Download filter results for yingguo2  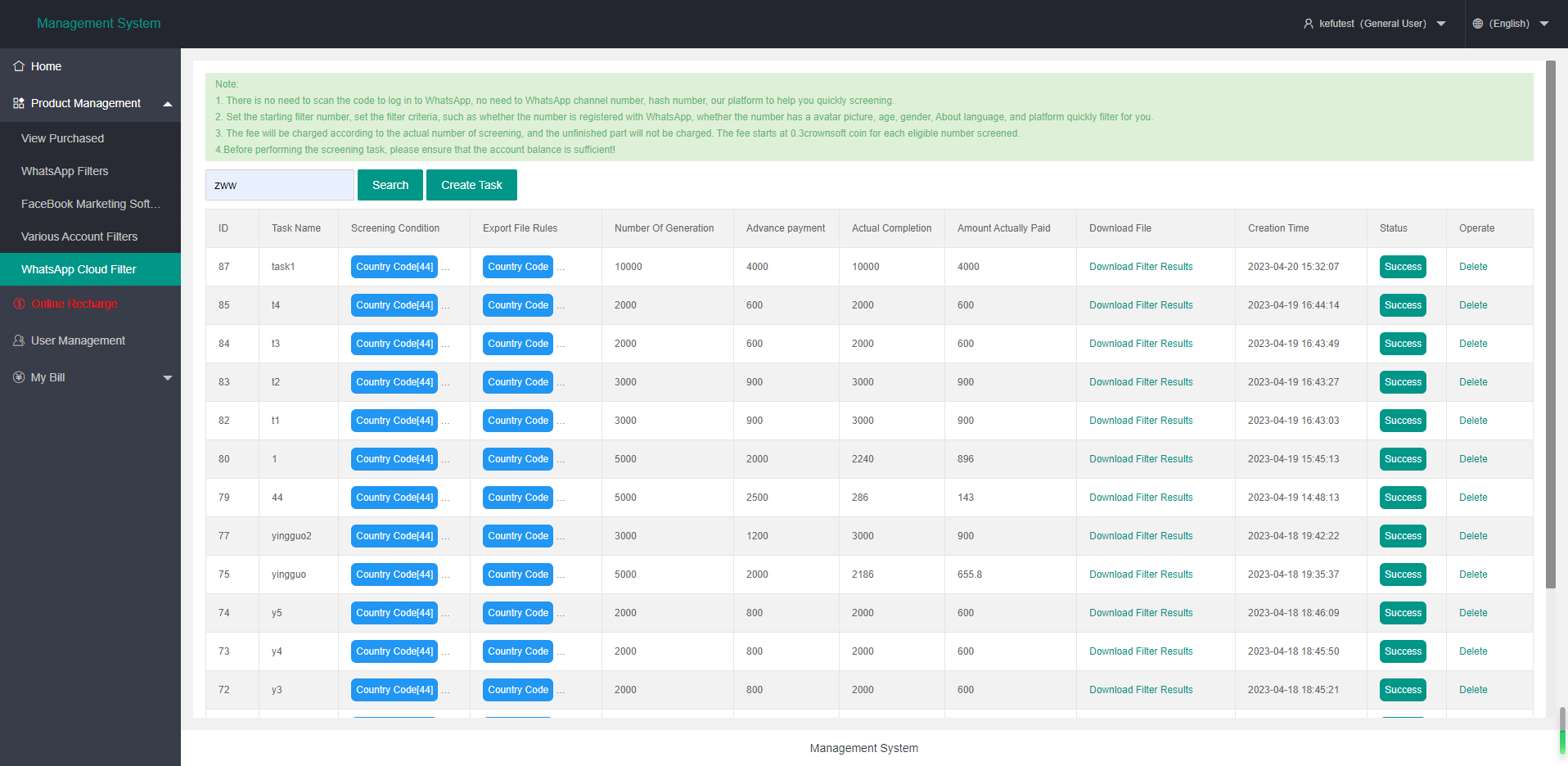click(1141, 536)
